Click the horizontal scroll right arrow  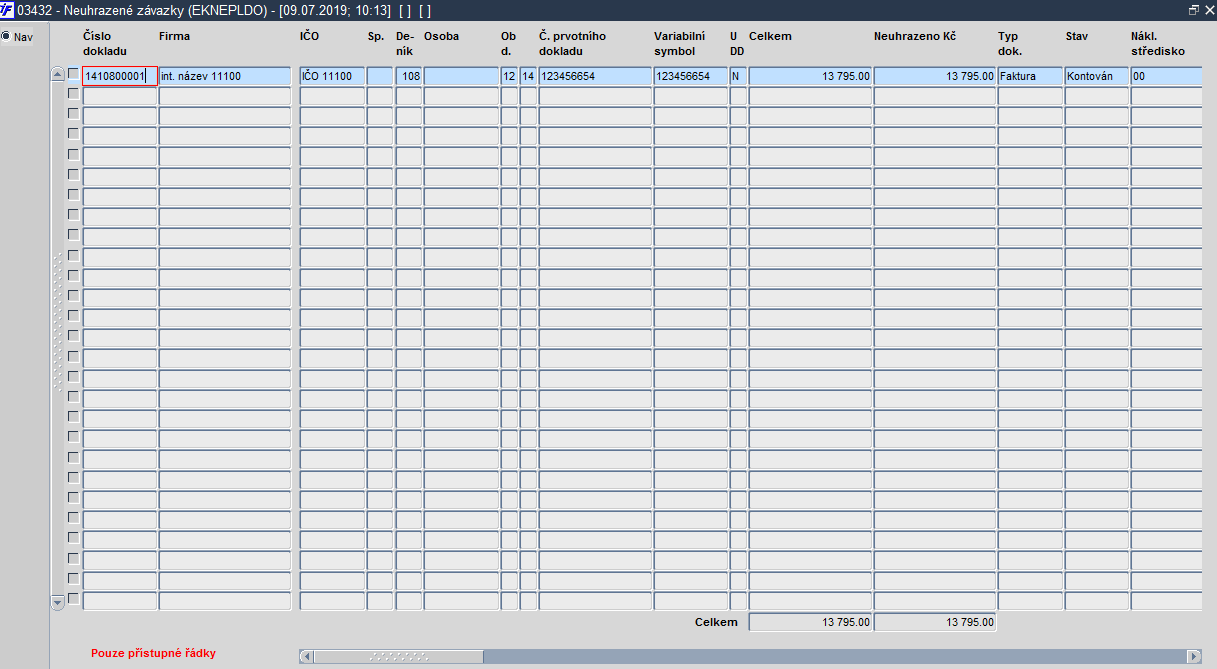coord(1194,656)
